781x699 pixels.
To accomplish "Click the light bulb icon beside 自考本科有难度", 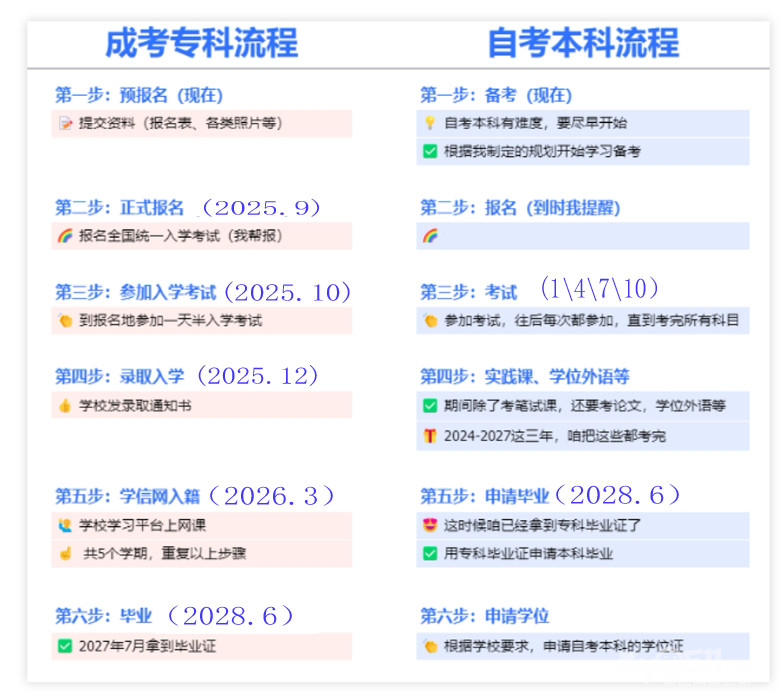I will click(430, 123).
